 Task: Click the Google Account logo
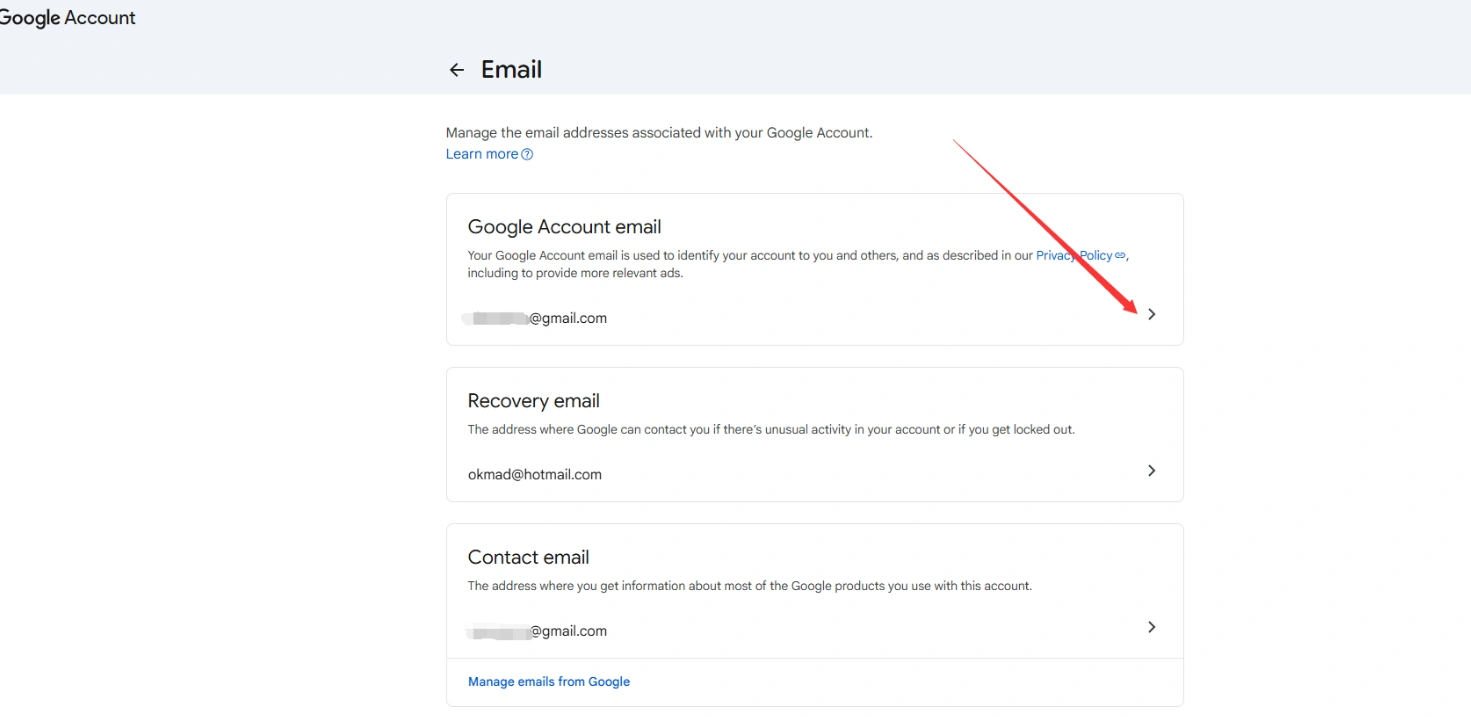point(67,18)
